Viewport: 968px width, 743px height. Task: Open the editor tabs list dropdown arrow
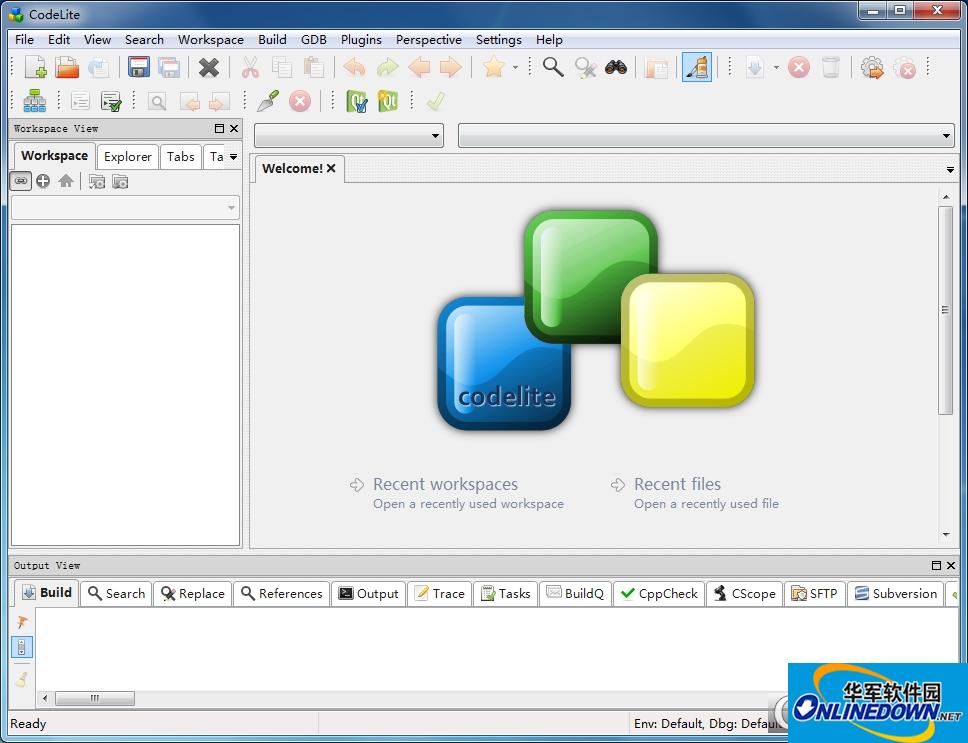(x=950, y=169)
